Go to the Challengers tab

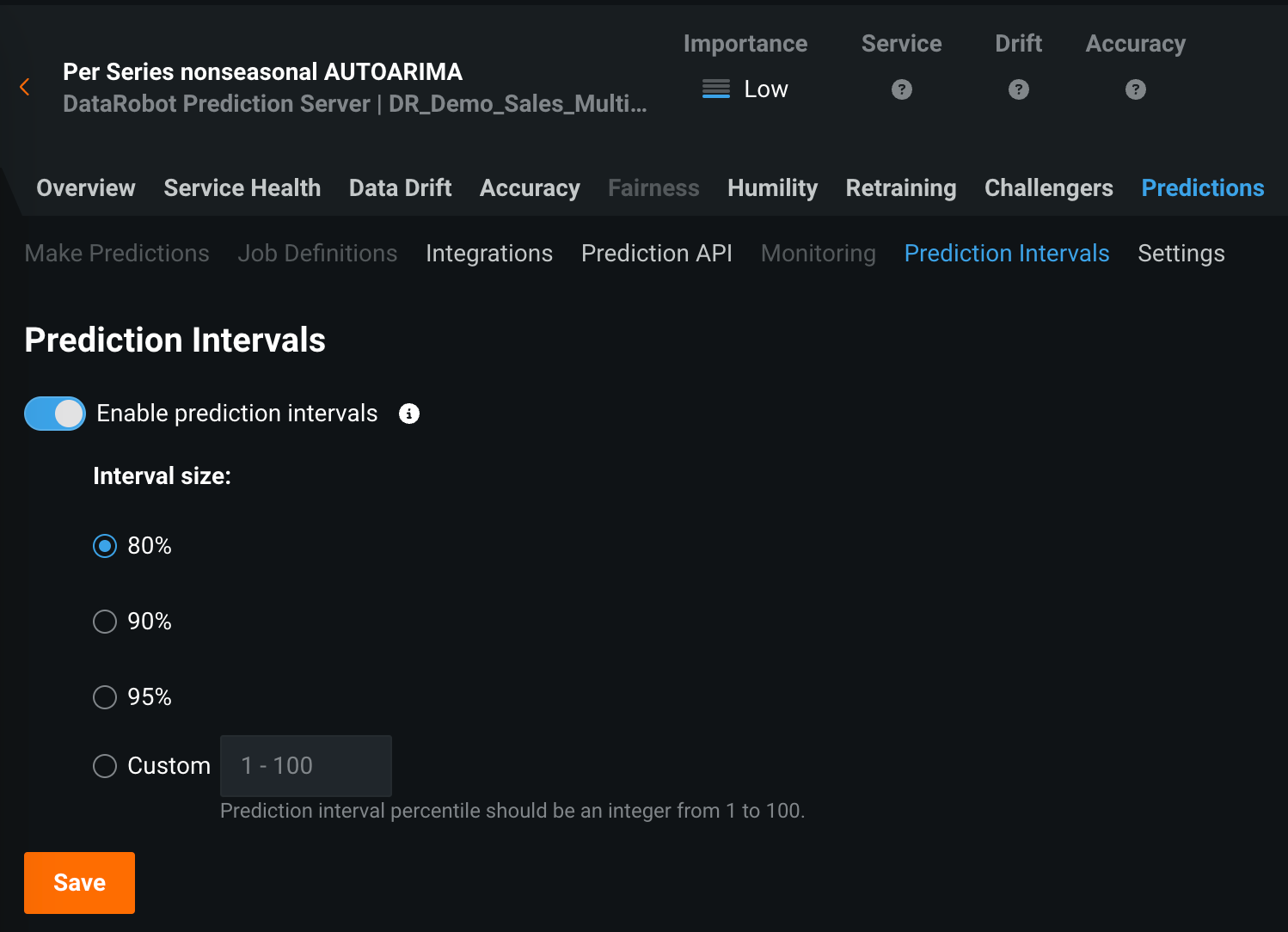1048,188
